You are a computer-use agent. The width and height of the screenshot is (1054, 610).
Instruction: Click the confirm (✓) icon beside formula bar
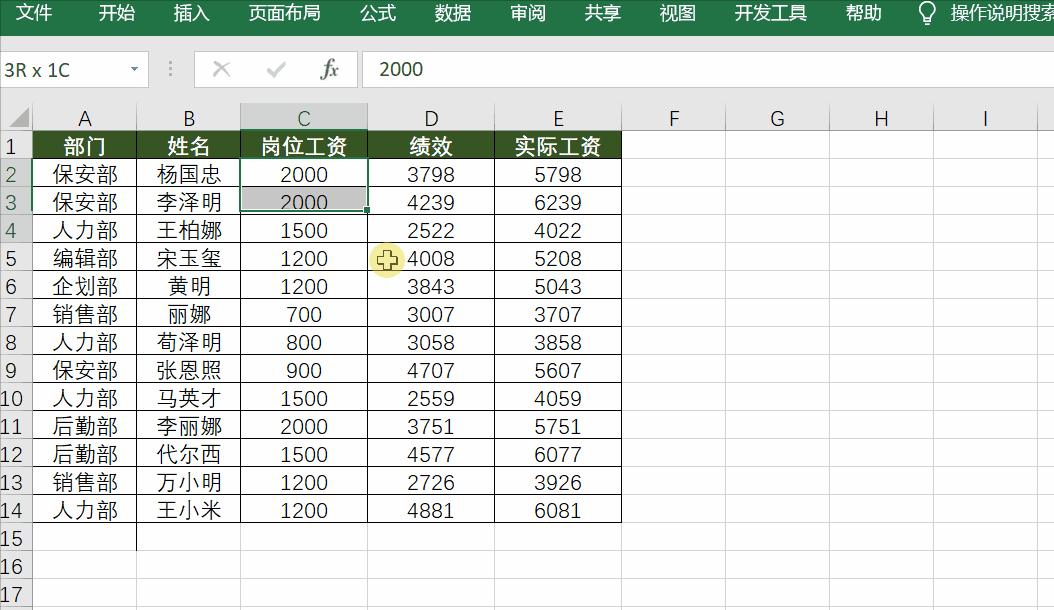(275, 69)
